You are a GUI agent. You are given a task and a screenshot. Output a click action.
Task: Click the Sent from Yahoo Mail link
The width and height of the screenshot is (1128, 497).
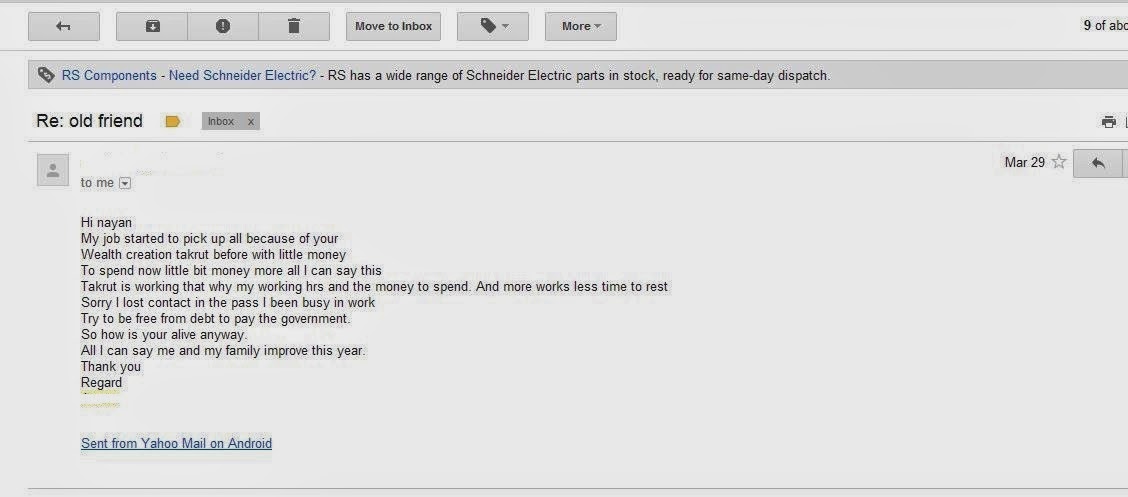point(176,443)
